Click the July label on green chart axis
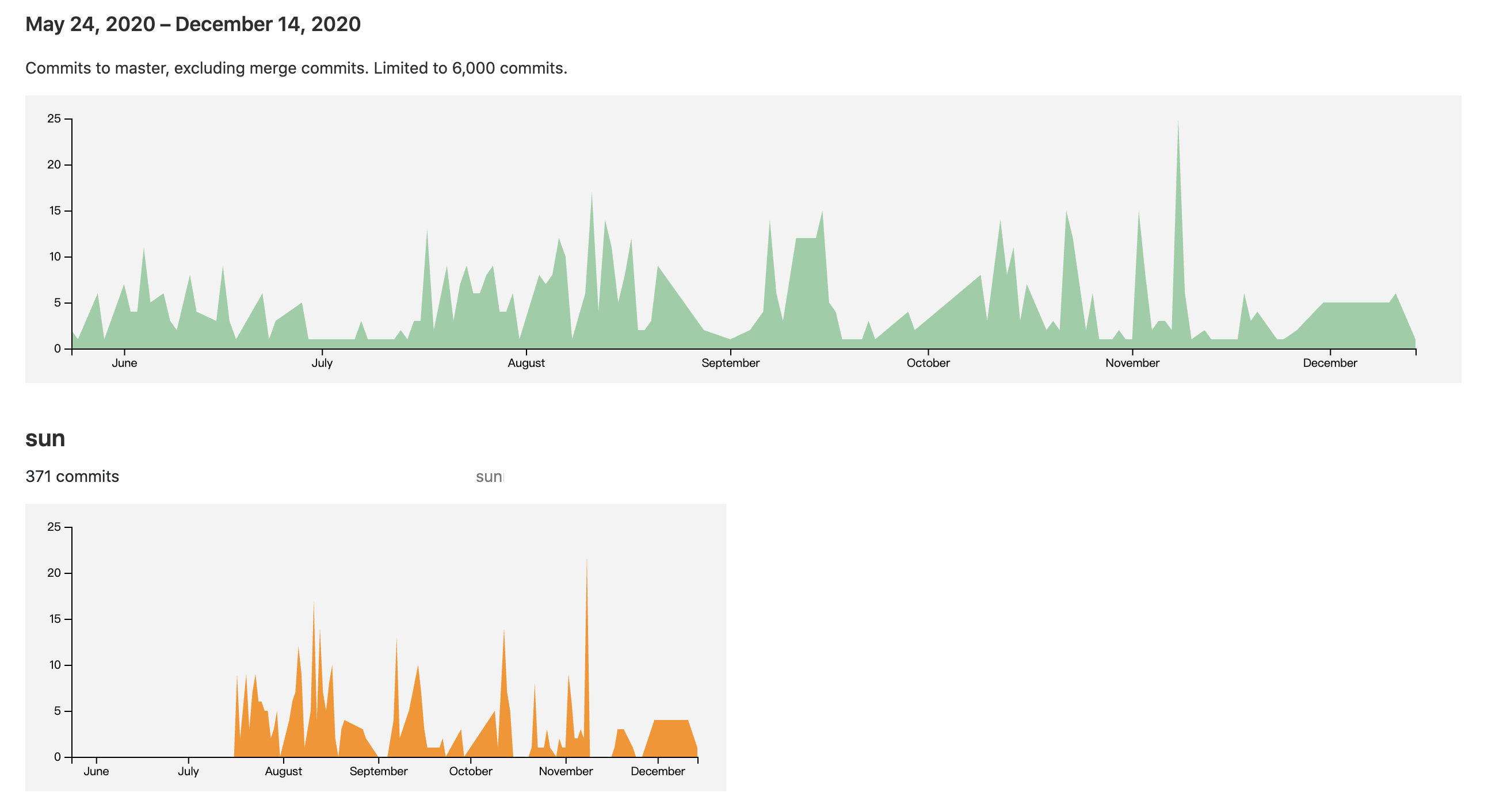1488x812 pixels. click(x=322, y=363)
